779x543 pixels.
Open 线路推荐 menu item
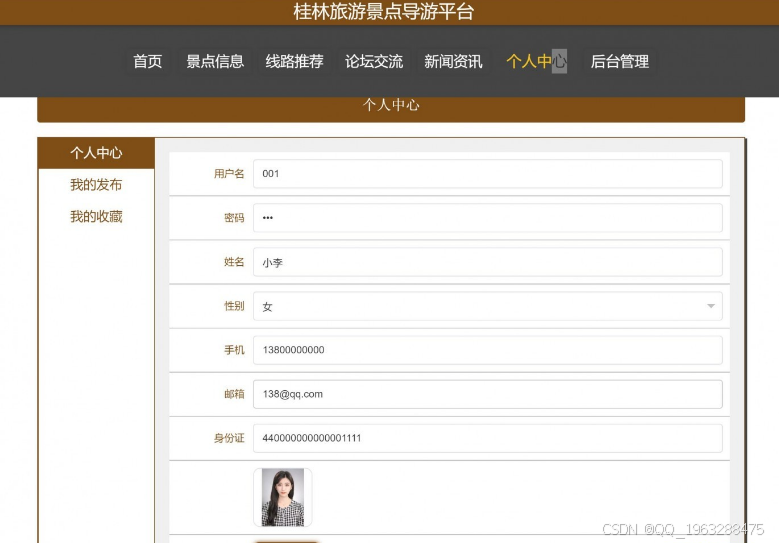pos(295,61)
